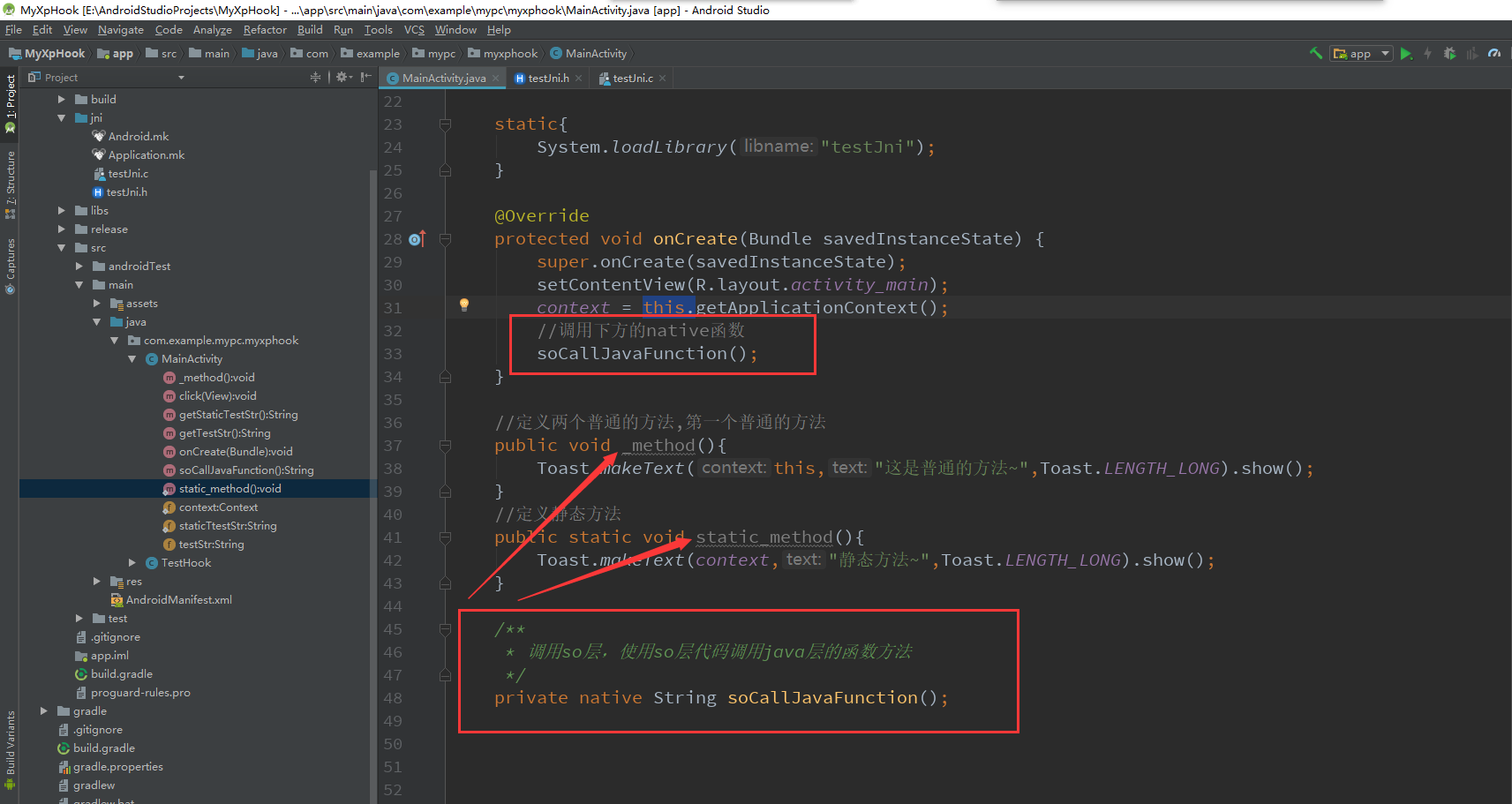Fold the static block at line 23
1512x804 pixels.
(446, 124)
